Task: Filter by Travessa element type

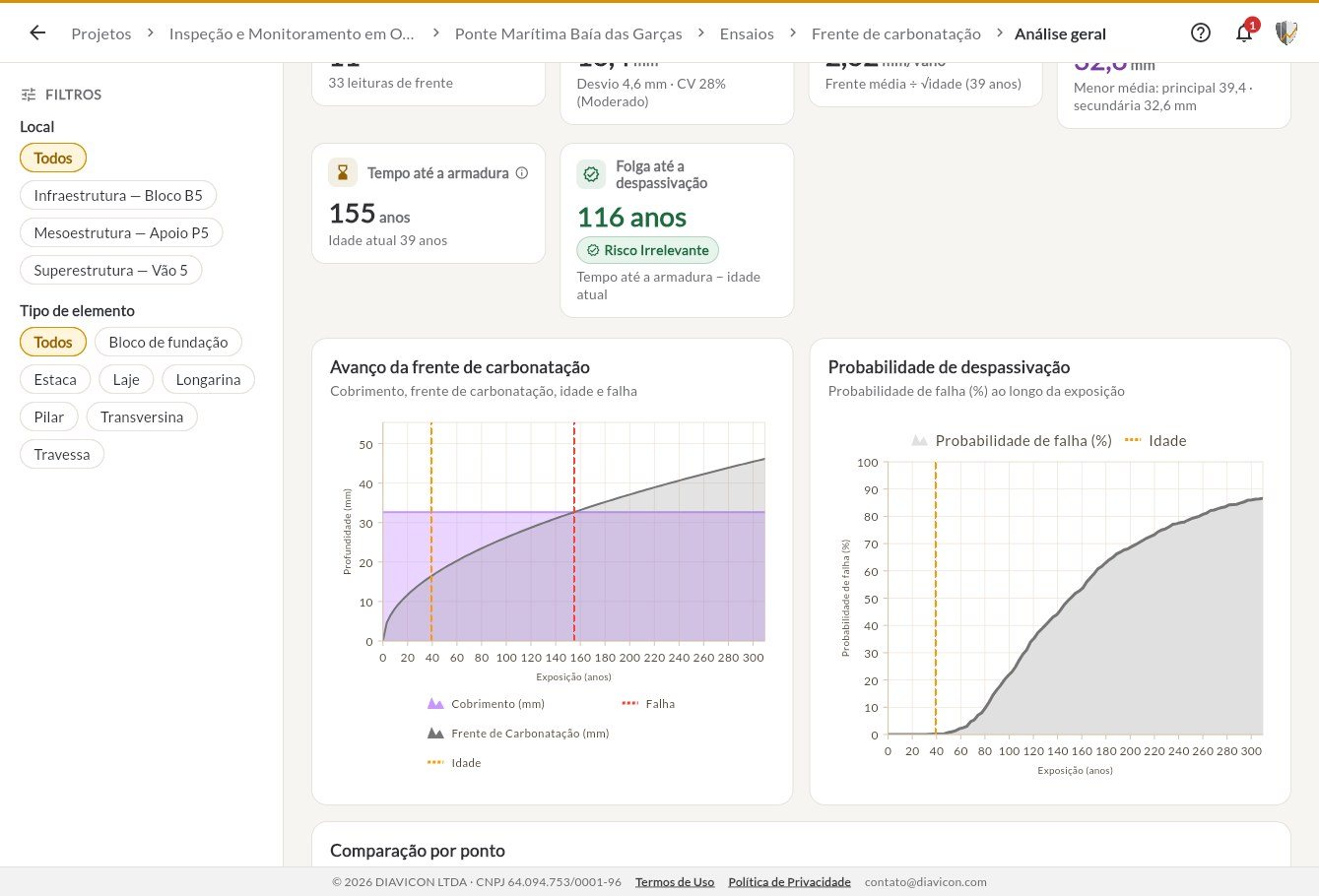Action: [x=62, y=454]
